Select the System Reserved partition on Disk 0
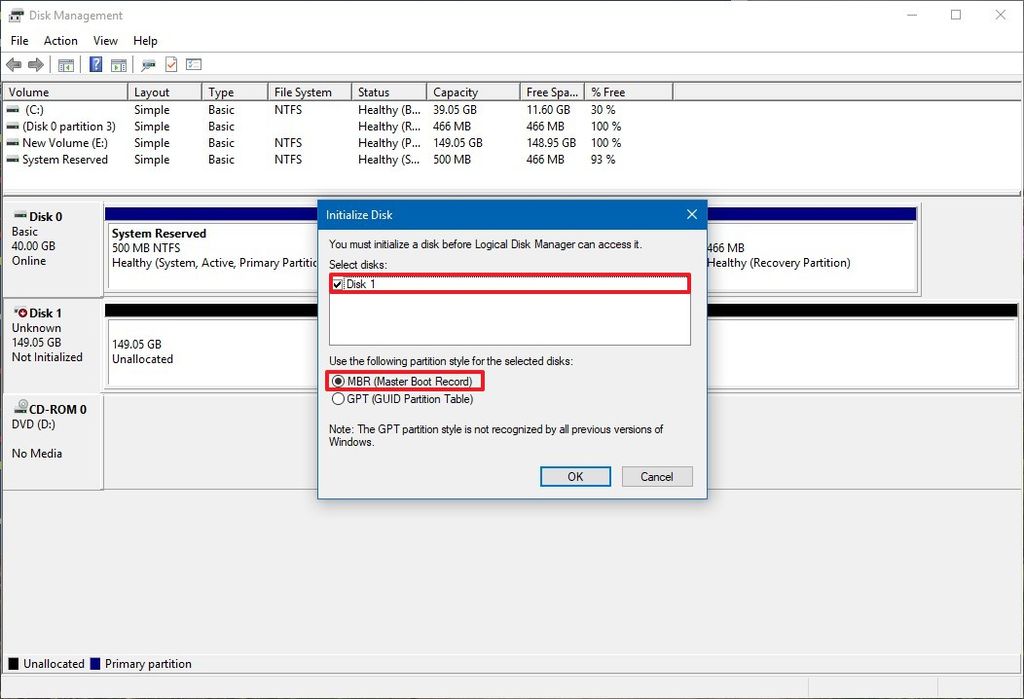This screenshot has width=1024, height=699. coord(200,250)
